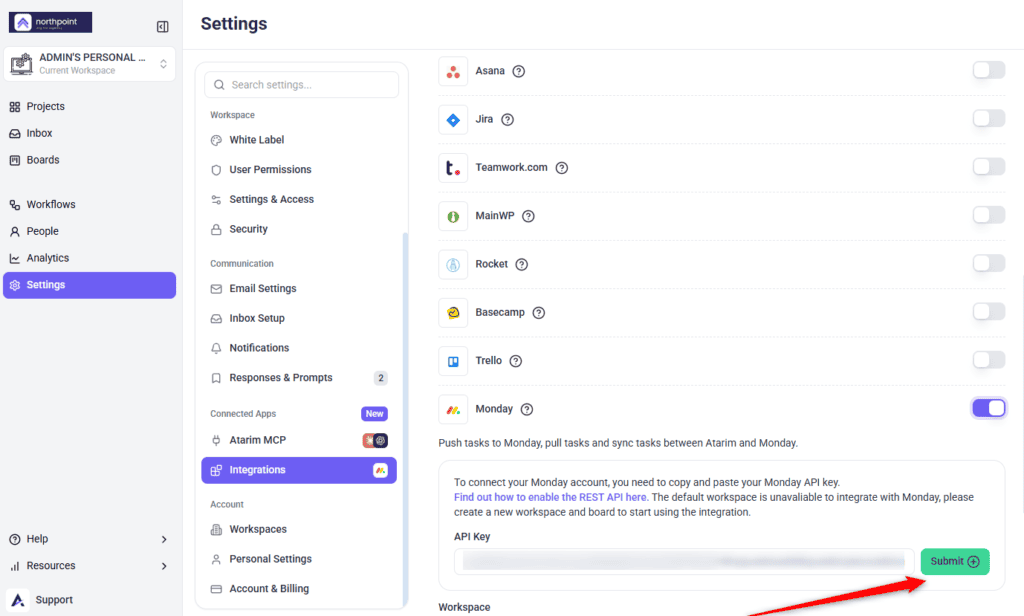Disable the Monday integration toggle
Screen dimensions: 1024x616
[x=989, y=408]
